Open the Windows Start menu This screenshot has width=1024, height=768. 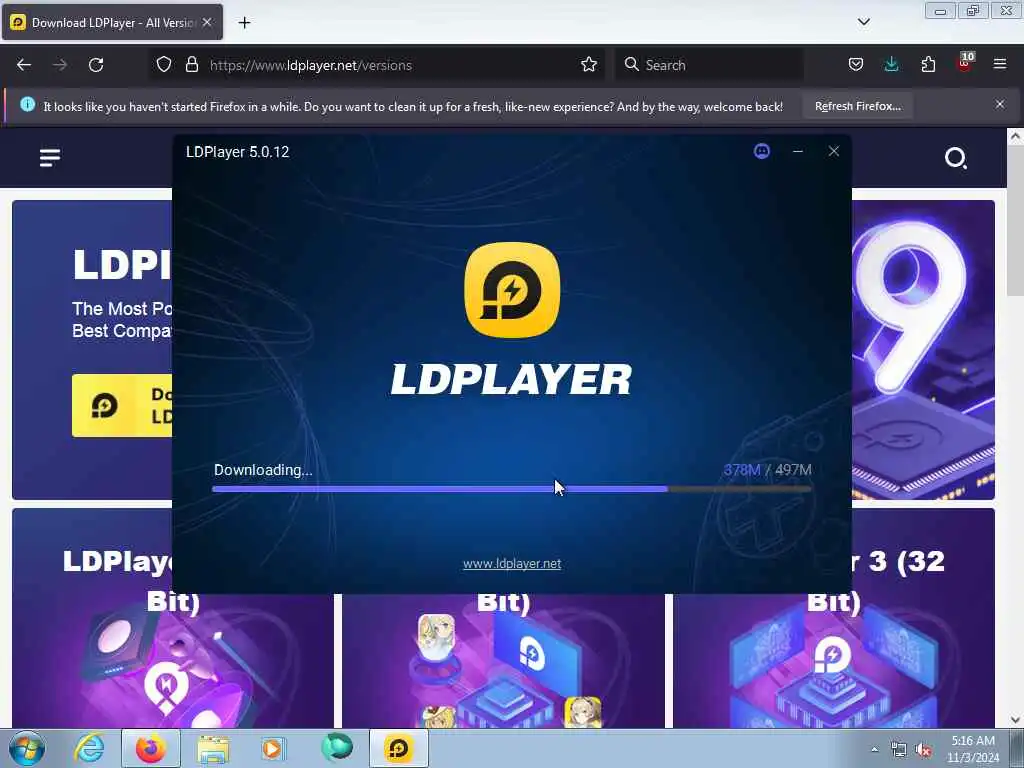pos(26,748)
